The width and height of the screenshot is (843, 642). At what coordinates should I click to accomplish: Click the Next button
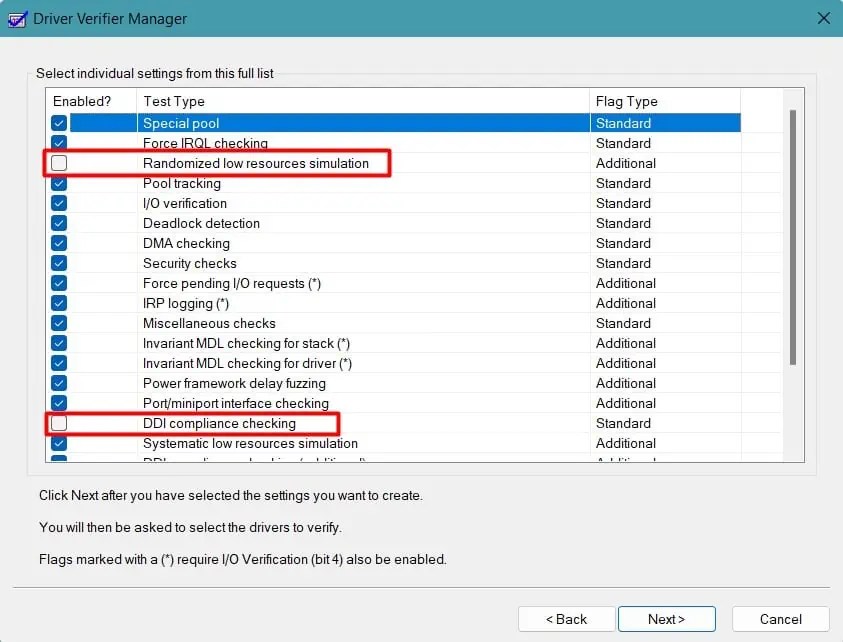(x=666, y=619)
